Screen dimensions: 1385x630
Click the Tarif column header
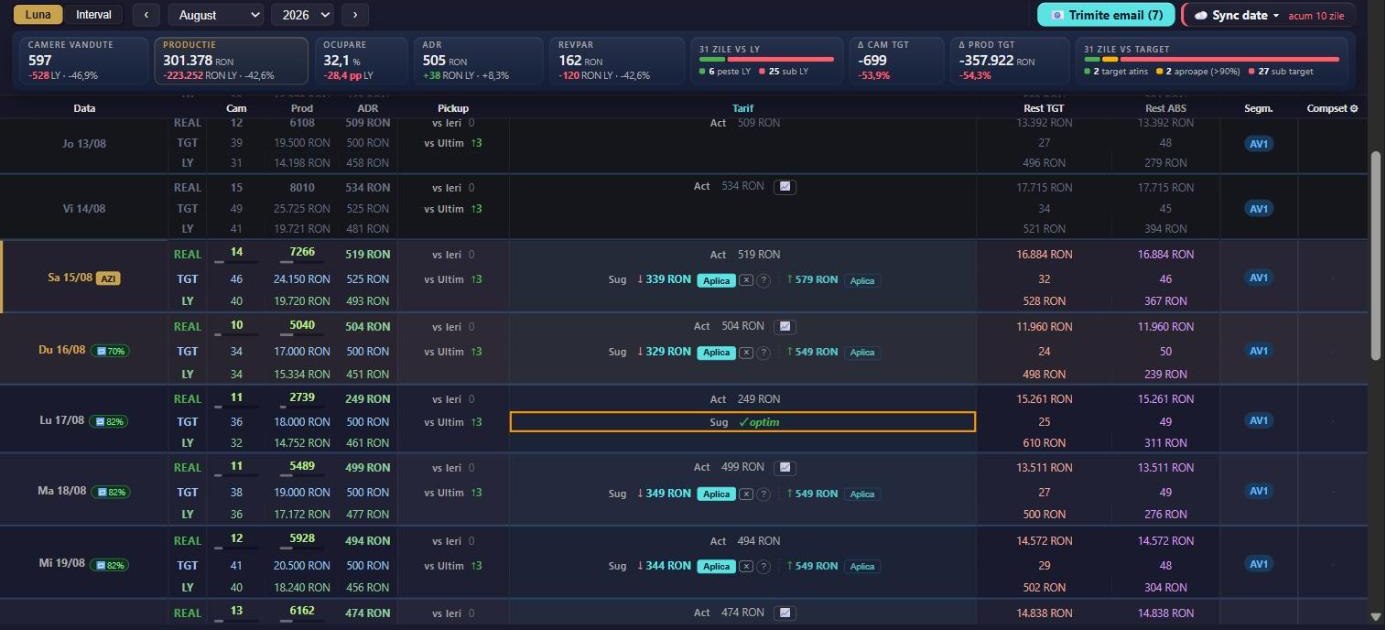(743, 108)
